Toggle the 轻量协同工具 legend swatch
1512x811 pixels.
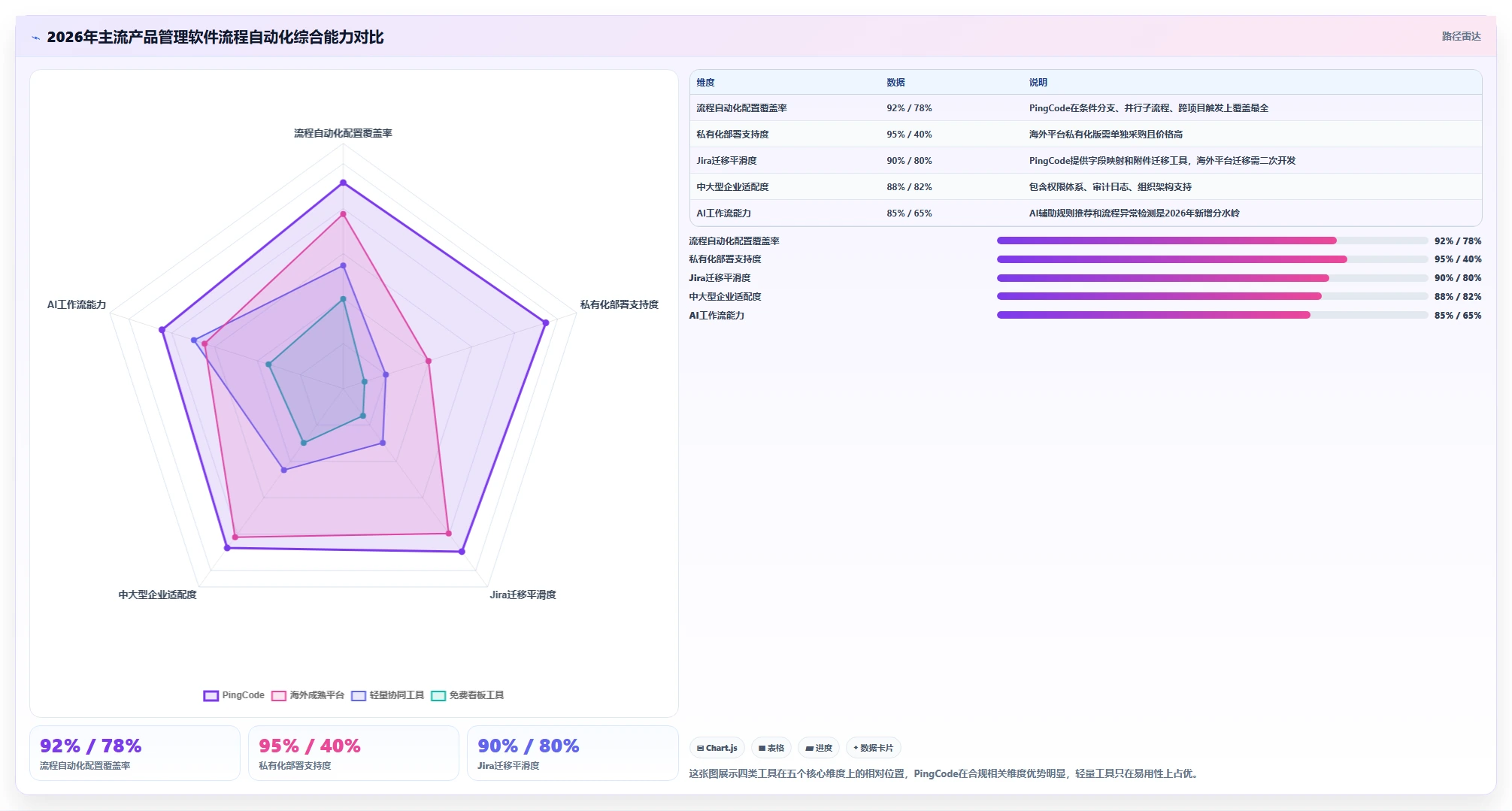click(x=358, y=696)
